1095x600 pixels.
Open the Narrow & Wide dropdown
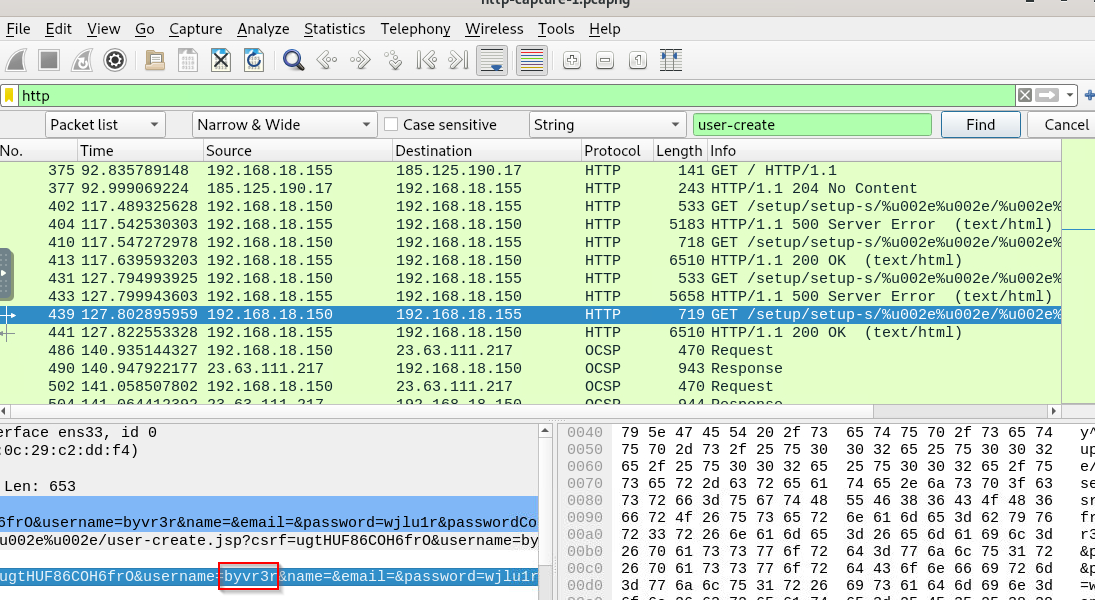(x=284, y=125)
